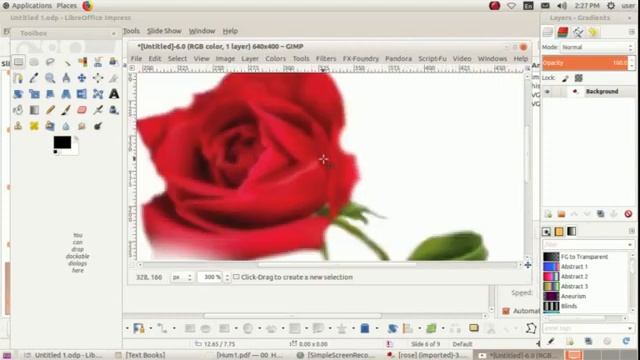
Task: Select the Alignment tool
Action: (98, 78)
